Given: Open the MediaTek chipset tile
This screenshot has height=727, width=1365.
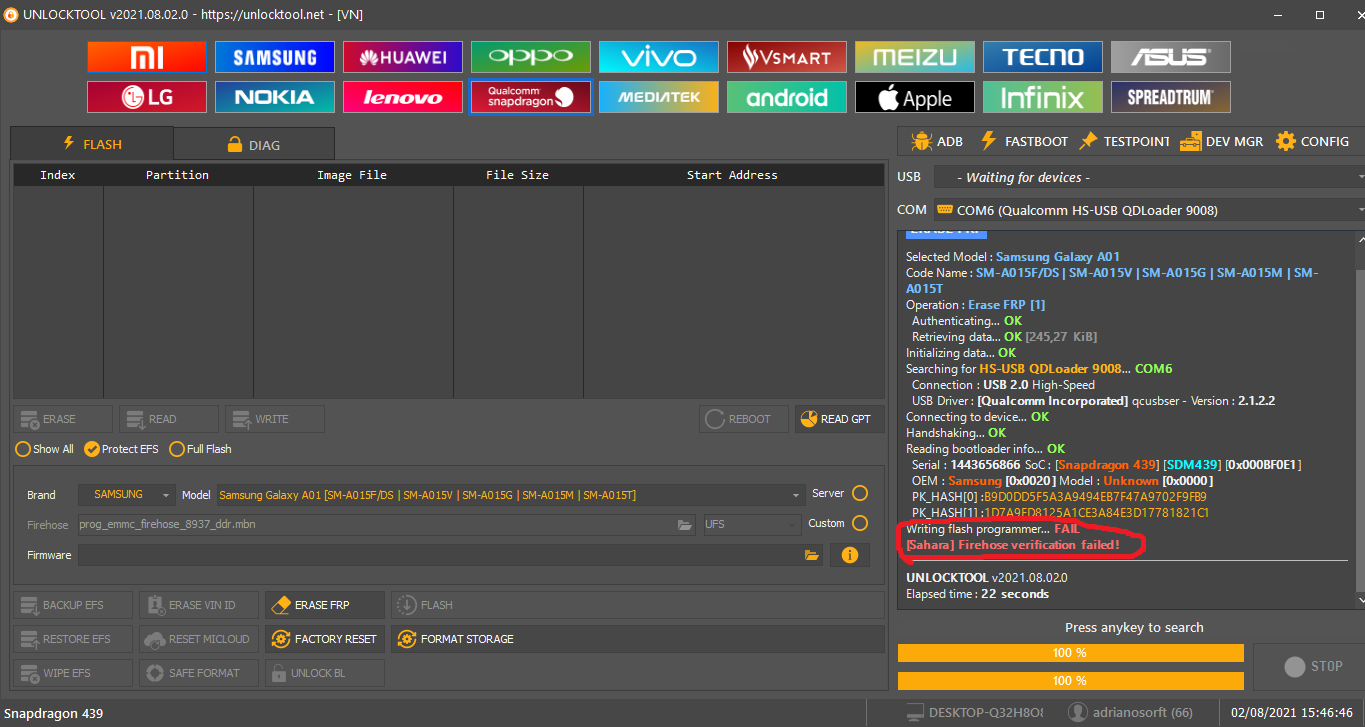Looking at the screenshot, I should tap(659, 97).
